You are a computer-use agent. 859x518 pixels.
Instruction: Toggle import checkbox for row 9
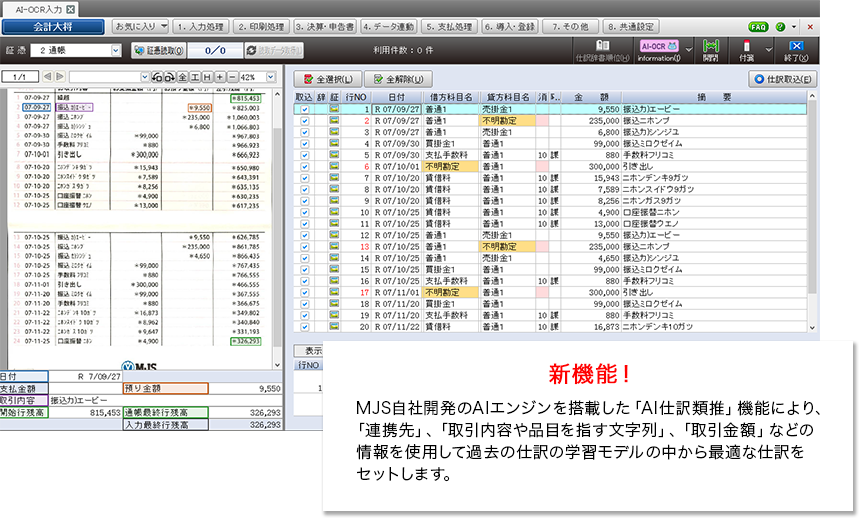coord(305,201)
